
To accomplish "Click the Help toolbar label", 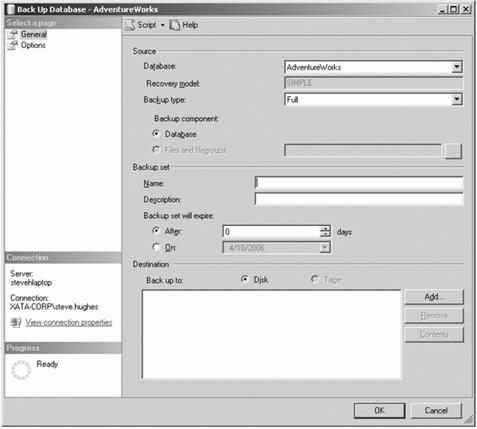I will [x=190, y=25].
